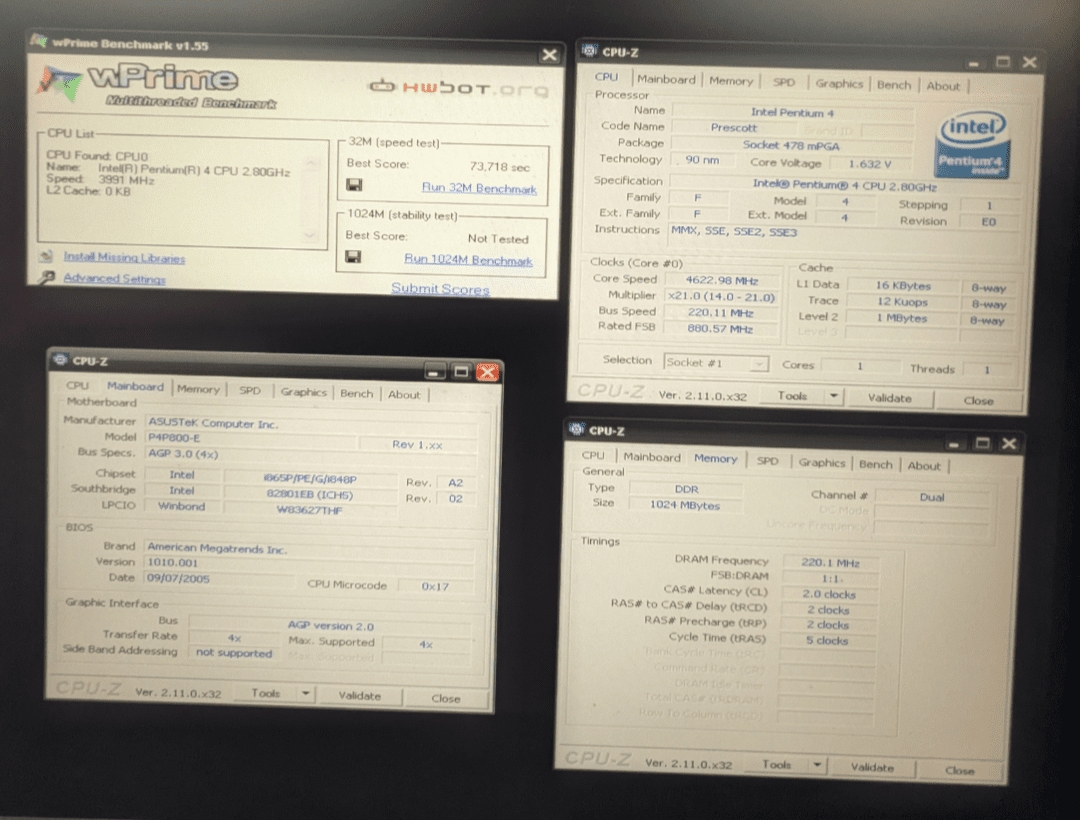The image size is (1080, 820).
Task: Click Validate in the Mainboard window
Action: pyautogui.click(x=359, y=695)
